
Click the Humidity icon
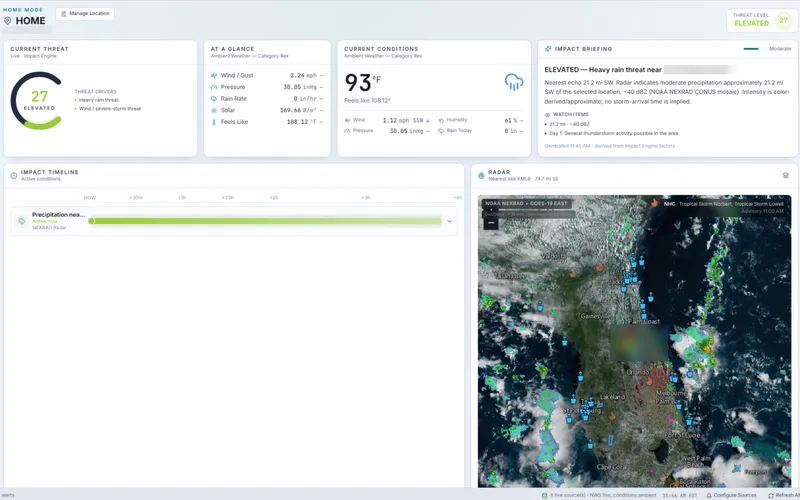pyautogui.click(x=441, y=120)
